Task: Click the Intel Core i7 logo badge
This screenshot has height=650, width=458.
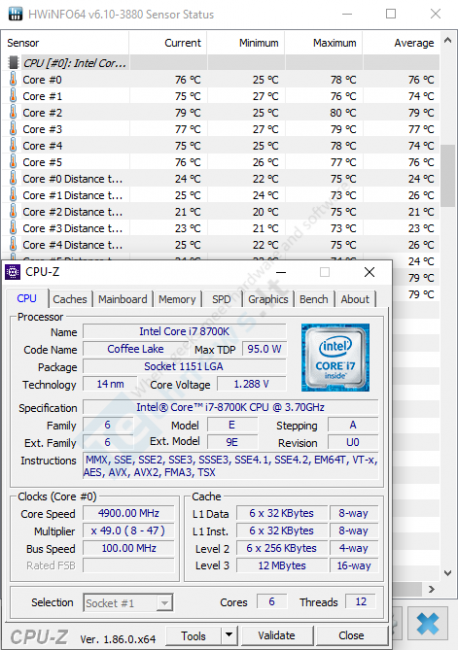Action: [x=335, y=358]
